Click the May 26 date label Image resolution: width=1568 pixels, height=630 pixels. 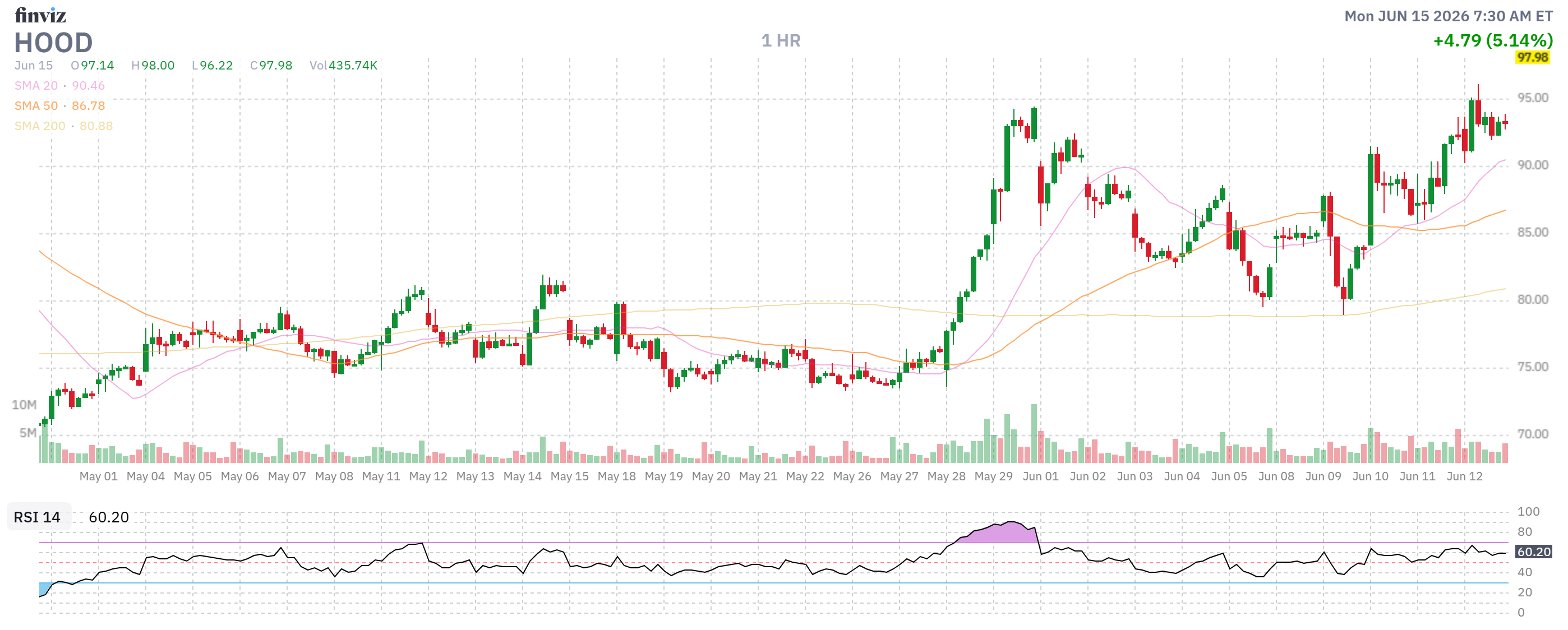(x=852, y=476)
